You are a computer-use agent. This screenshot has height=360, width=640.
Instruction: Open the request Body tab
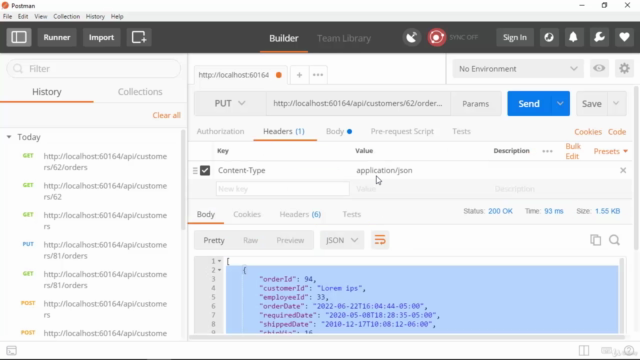coord(339,131)
